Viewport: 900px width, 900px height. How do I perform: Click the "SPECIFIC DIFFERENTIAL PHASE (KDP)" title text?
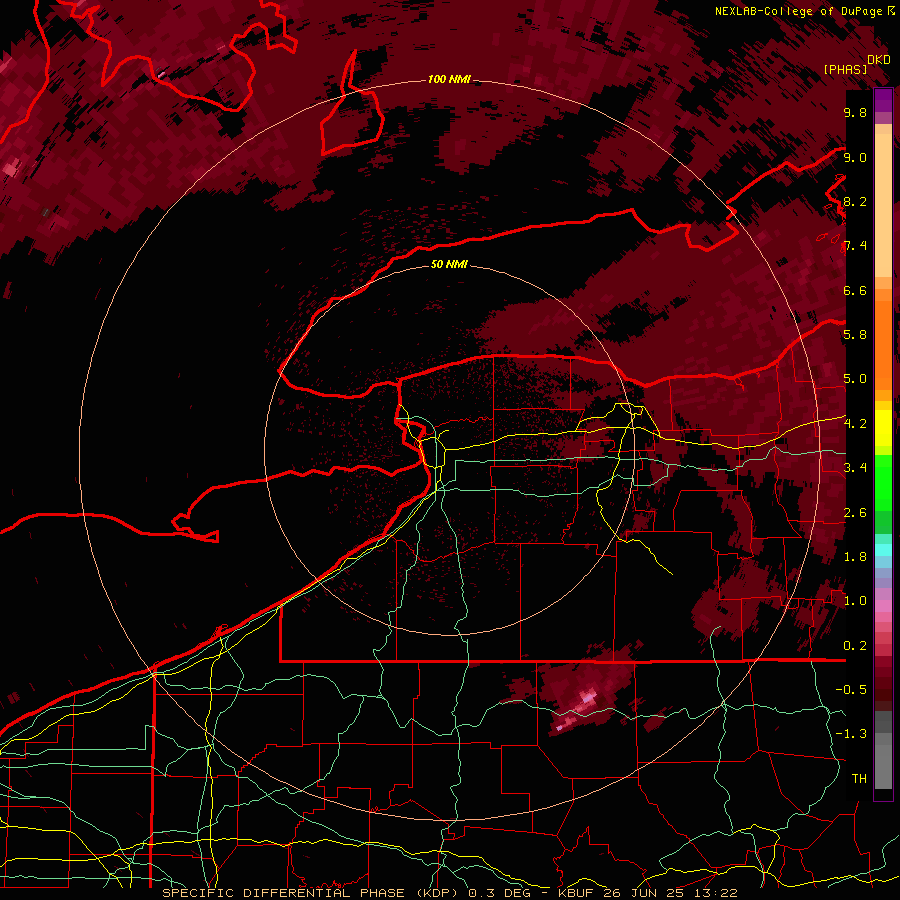pos(312,893)
